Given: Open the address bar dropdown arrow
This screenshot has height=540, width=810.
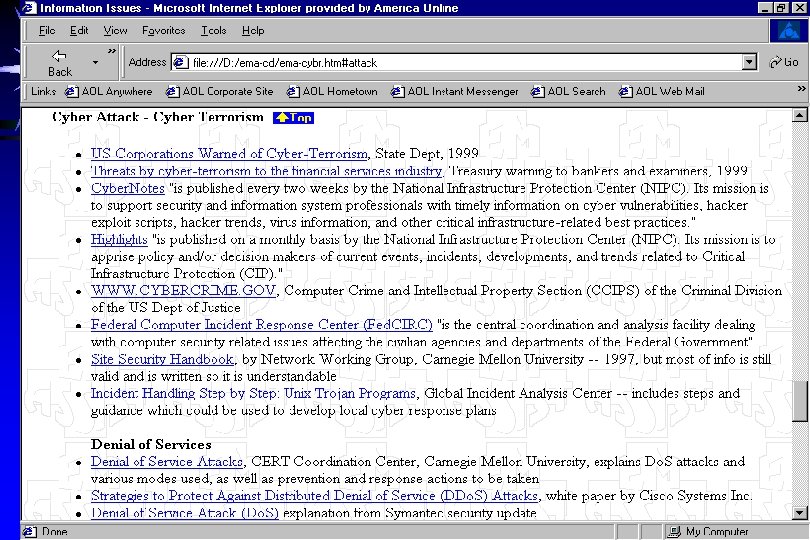Looking at the screenshot, I should click(x=749, y=63).
